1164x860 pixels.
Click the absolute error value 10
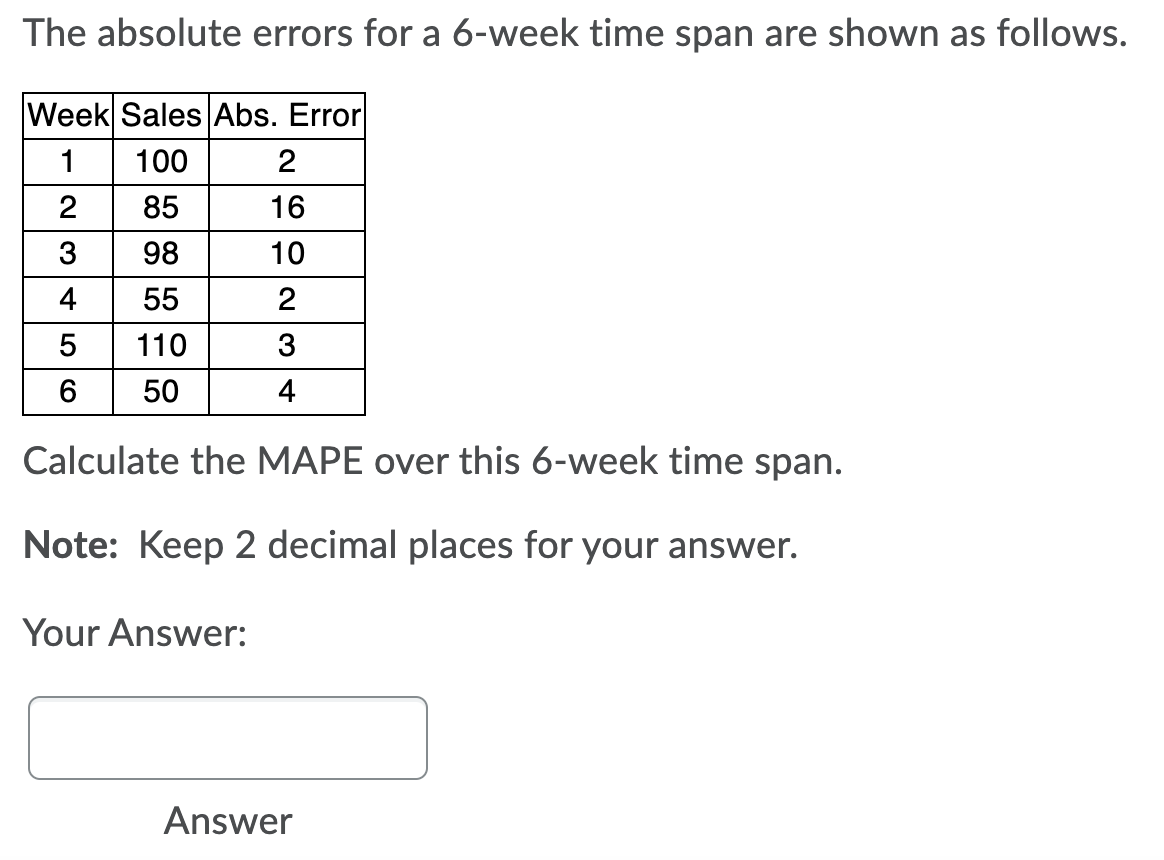[285, 253]
